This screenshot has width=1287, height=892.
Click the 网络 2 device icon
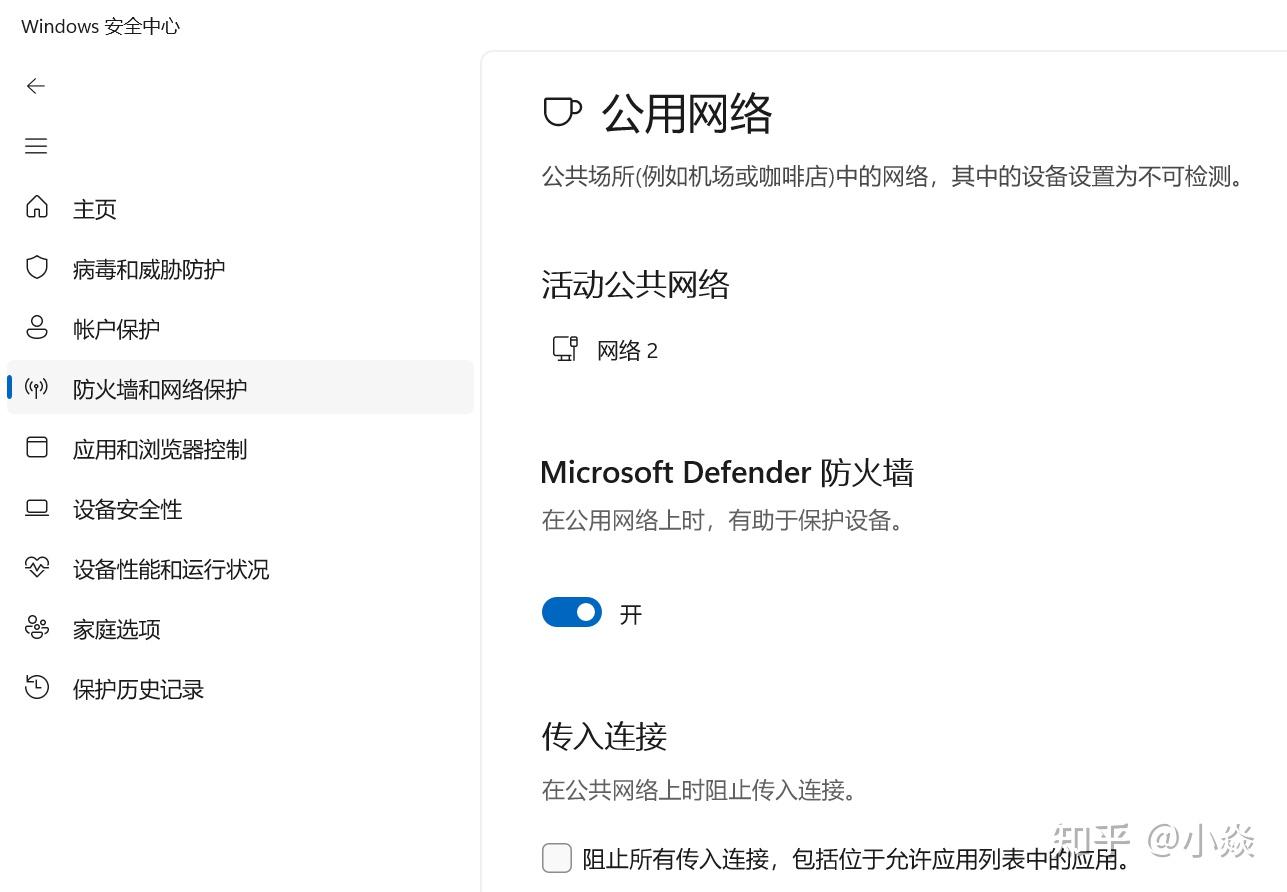click(565, 349)
